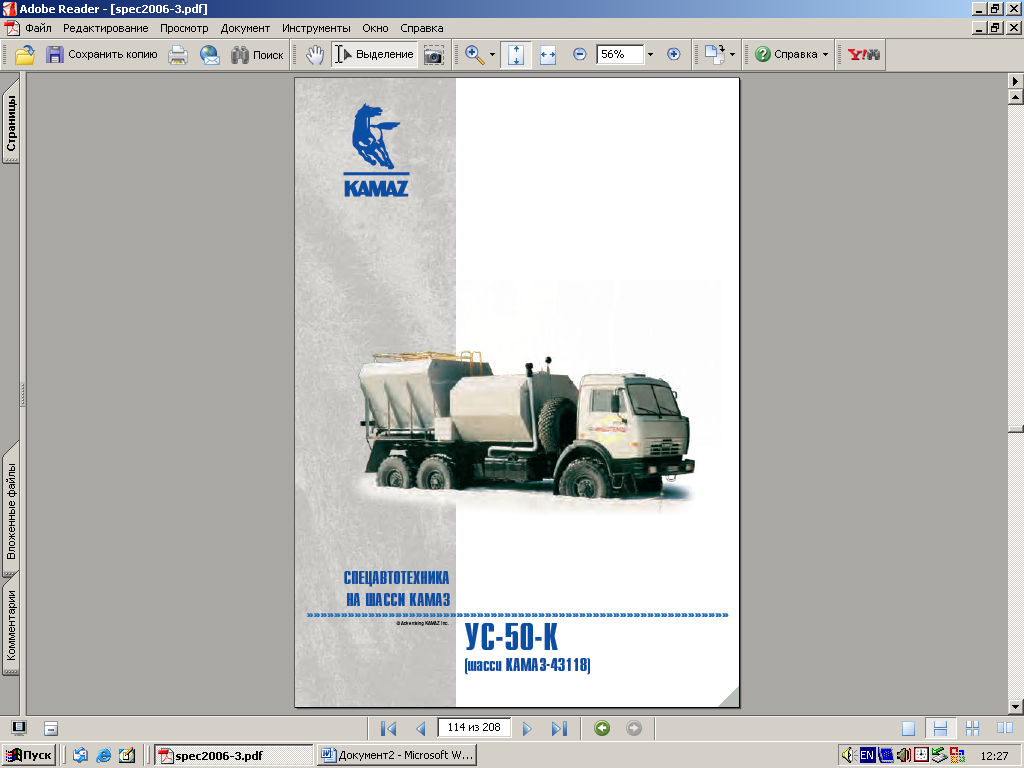This screenshot has height=768, width=1024.
Task: Click the vertical scrollbar down arrow
Action: coord(1015,707)
